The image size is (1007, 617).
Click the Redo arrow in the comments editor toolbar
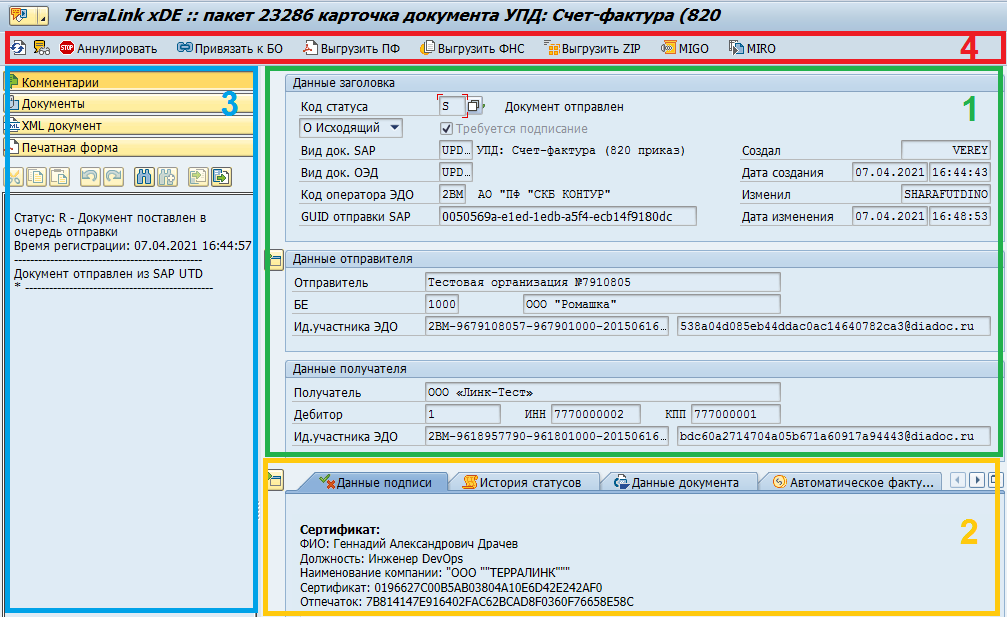pyautogui.click(x=112, y=177)
